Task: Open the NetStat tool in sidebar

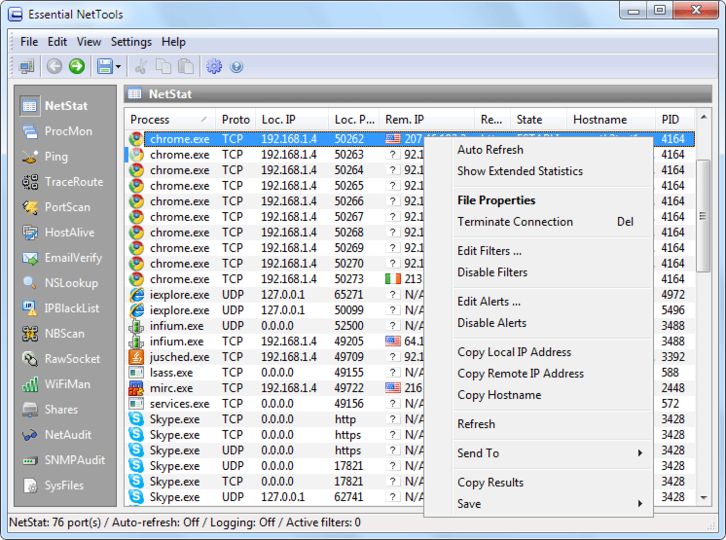Action: coord(55,106)
